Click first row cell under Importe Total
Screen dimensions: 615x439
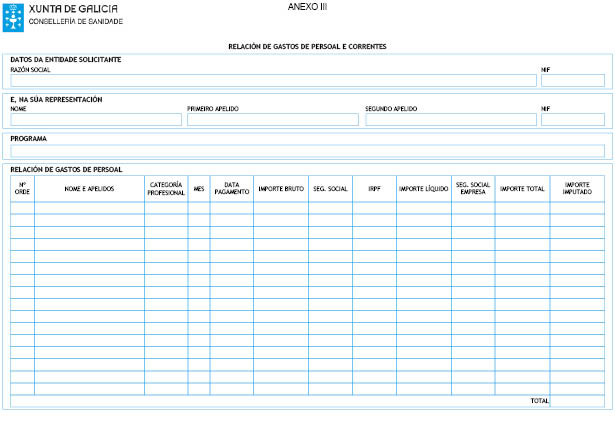(x=522, y=208)
